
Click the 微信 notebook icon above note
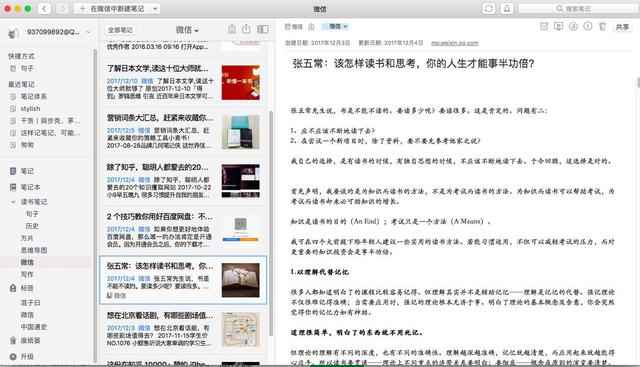click(x=294, y=27)
